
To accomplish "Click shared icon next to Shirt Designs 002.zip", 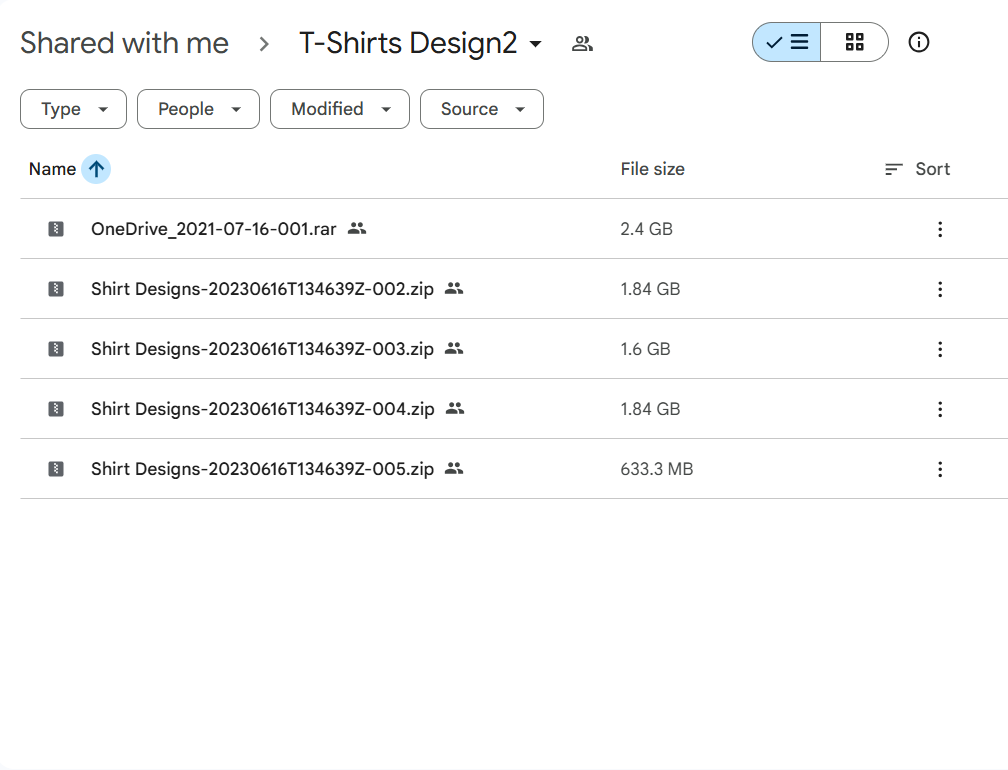I will pos(454,289).
